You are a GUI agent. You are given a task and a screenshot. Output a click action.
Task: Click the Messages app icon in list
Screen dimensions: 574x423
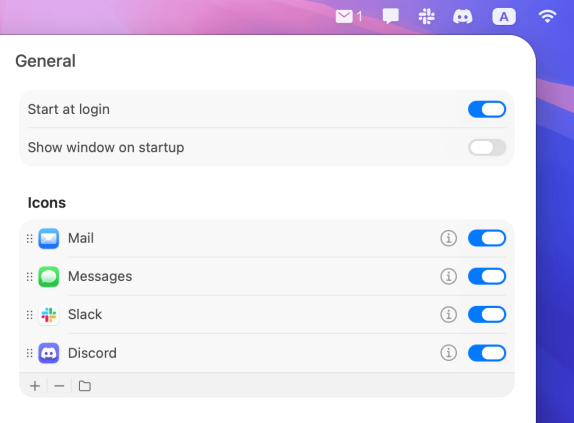(x=49, y=277)
